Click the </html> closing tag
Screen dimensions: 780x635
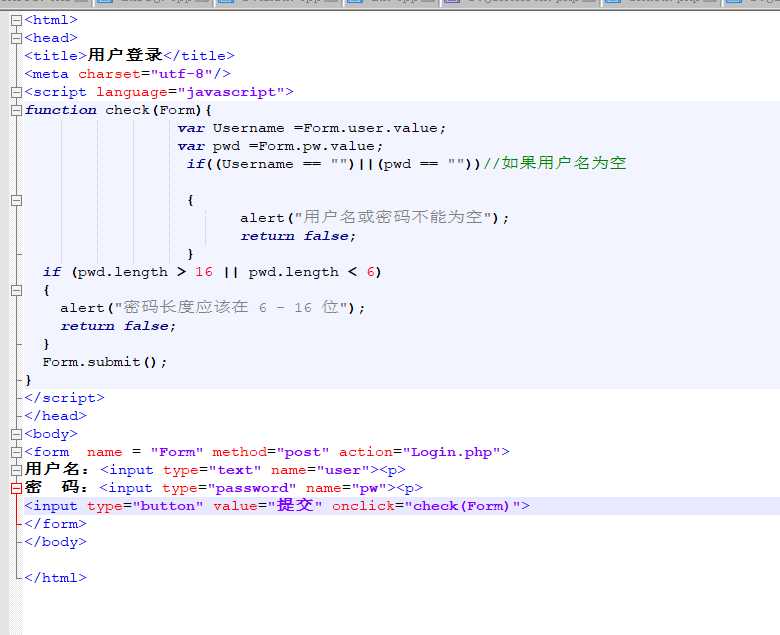[56, 578]
